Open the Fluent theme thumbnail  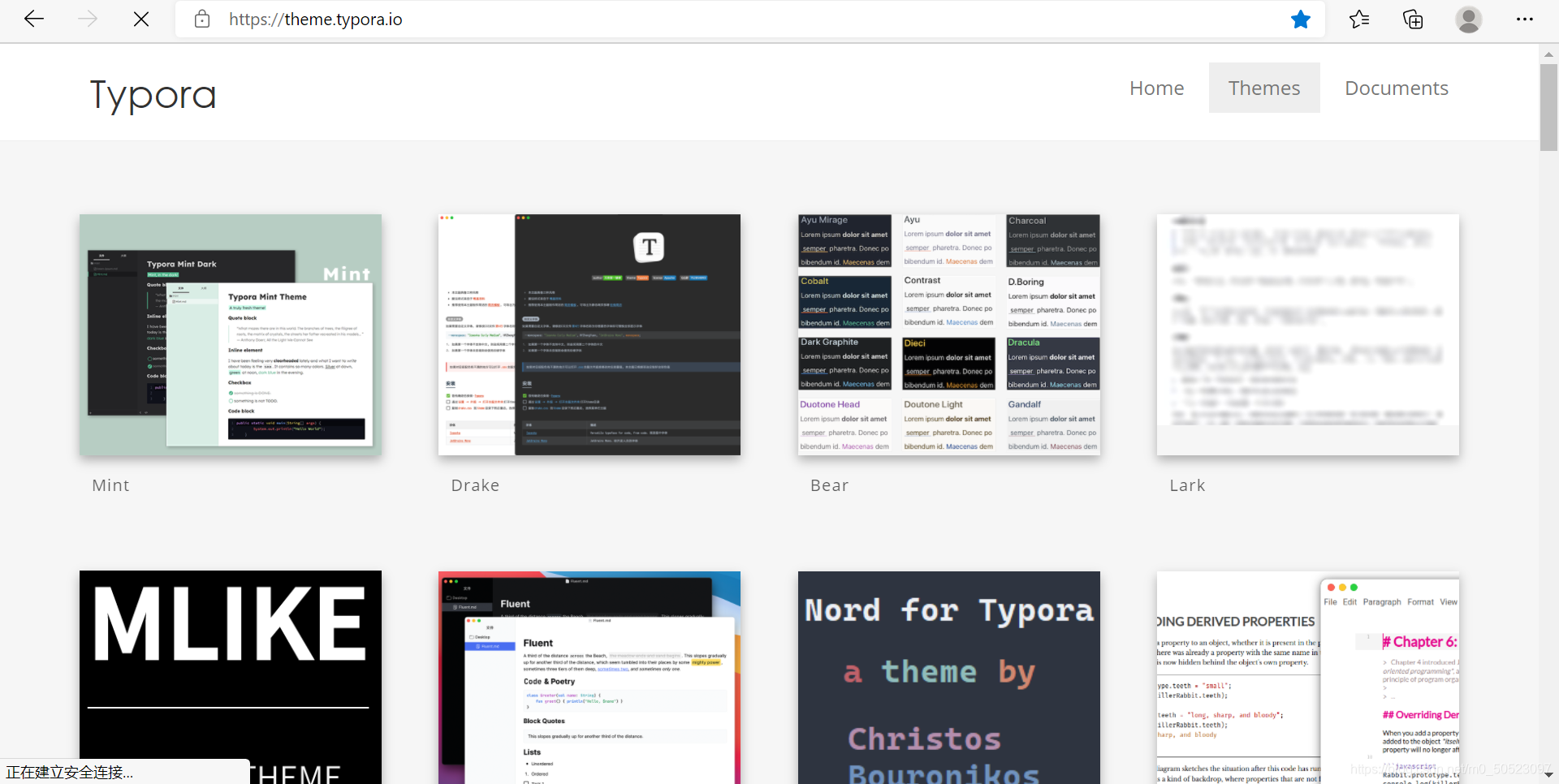click(x=589, y=677)
